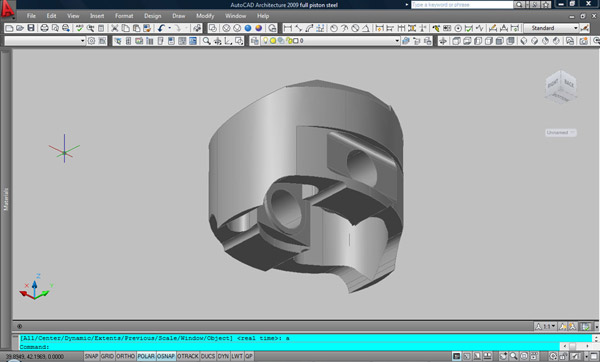Create a new drawing with QNew icon
Screen dimensions: 600x362
(x=9, y=28)
